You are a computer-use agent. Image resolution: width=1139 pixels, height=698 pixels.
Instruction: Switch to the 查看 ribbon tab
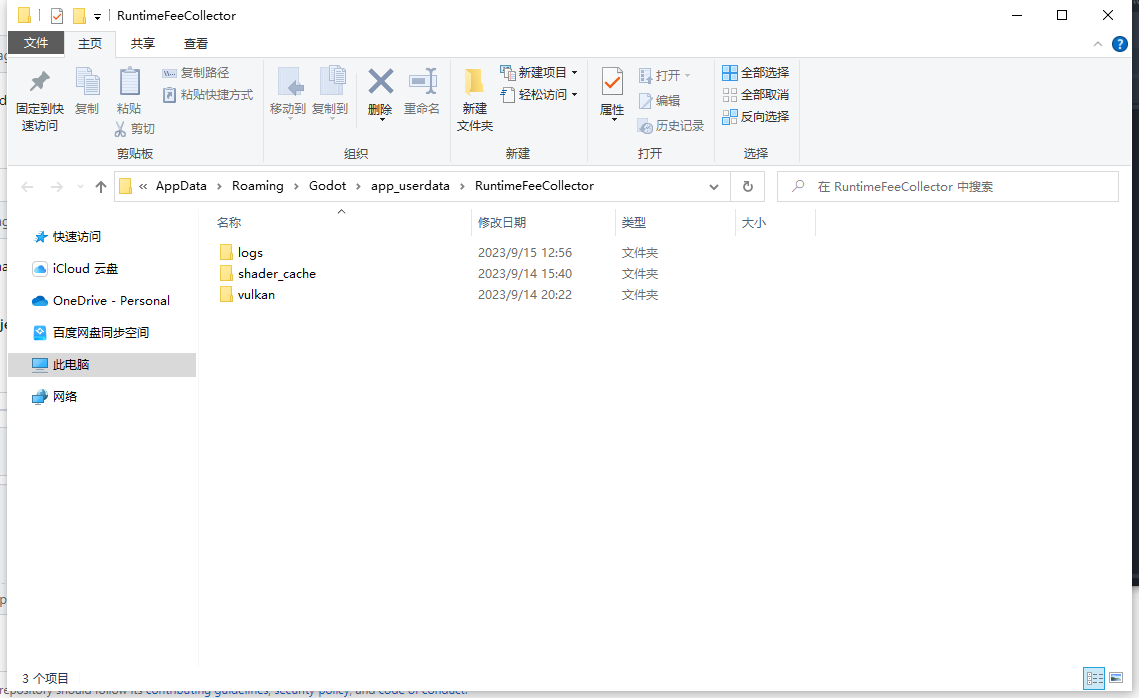coord(196,43)
